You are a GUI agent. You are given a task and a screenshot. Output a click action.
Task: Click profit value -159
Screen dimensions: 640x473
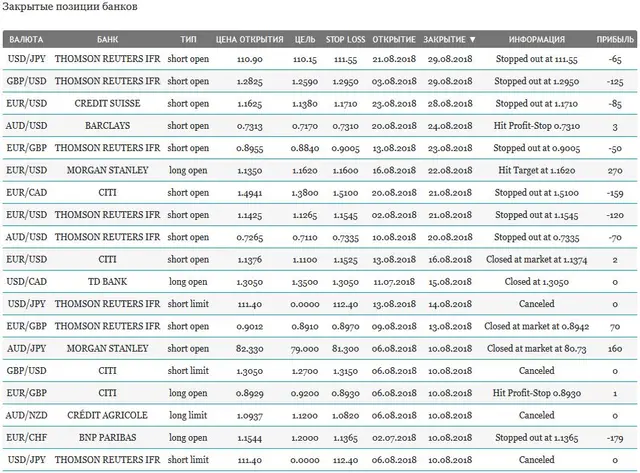click(x=615, y=193)
